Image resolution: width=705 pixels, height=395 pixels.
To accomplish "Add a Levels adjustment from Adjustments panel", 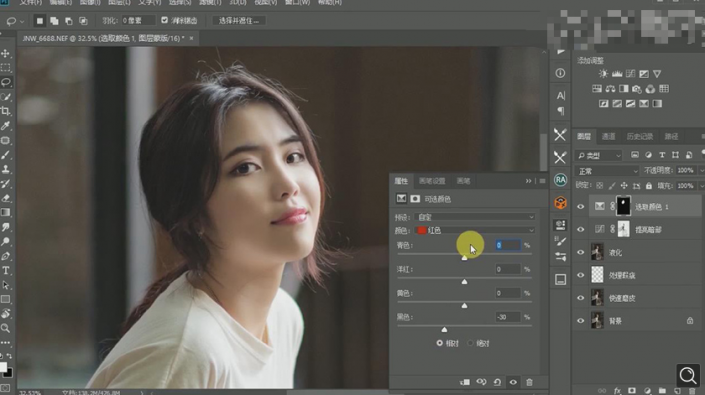I will click(x=617, y=74).
